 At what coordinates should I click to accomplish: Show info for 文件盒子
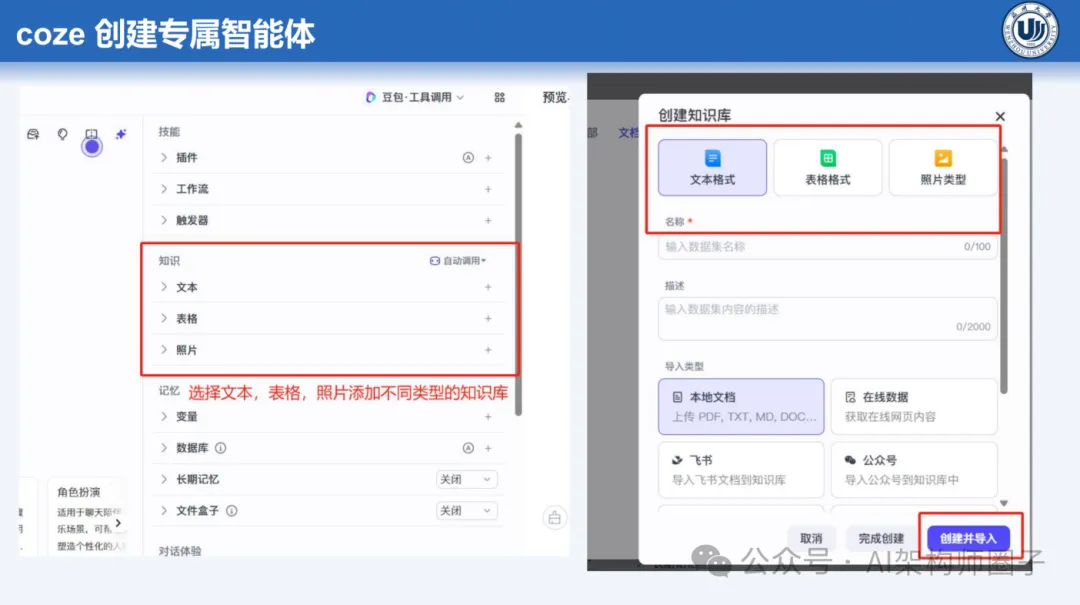pos(231,511)
